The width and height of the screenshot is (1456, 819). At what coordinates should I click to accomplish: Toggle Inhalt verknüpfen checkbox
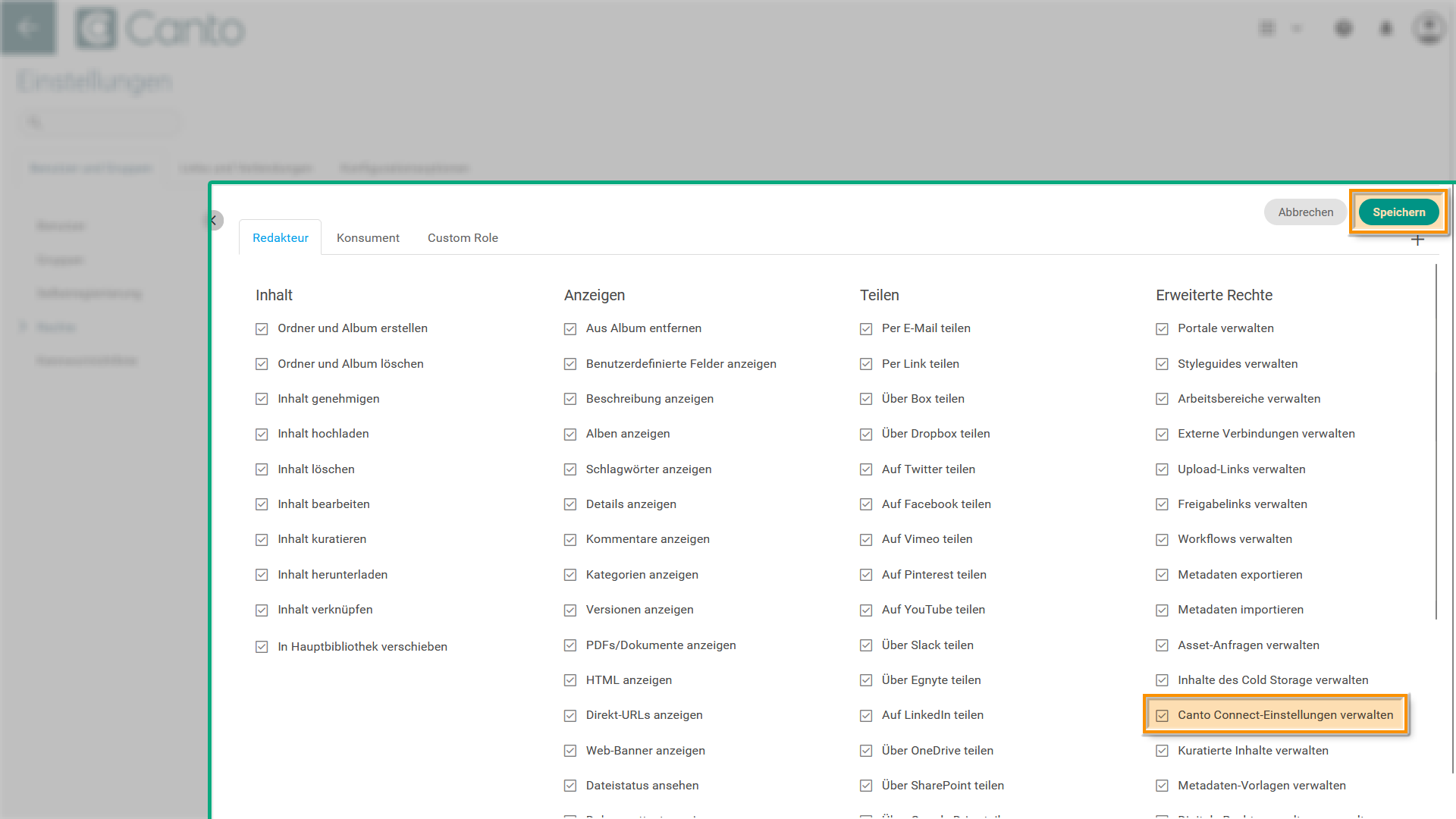click(262, 610)
